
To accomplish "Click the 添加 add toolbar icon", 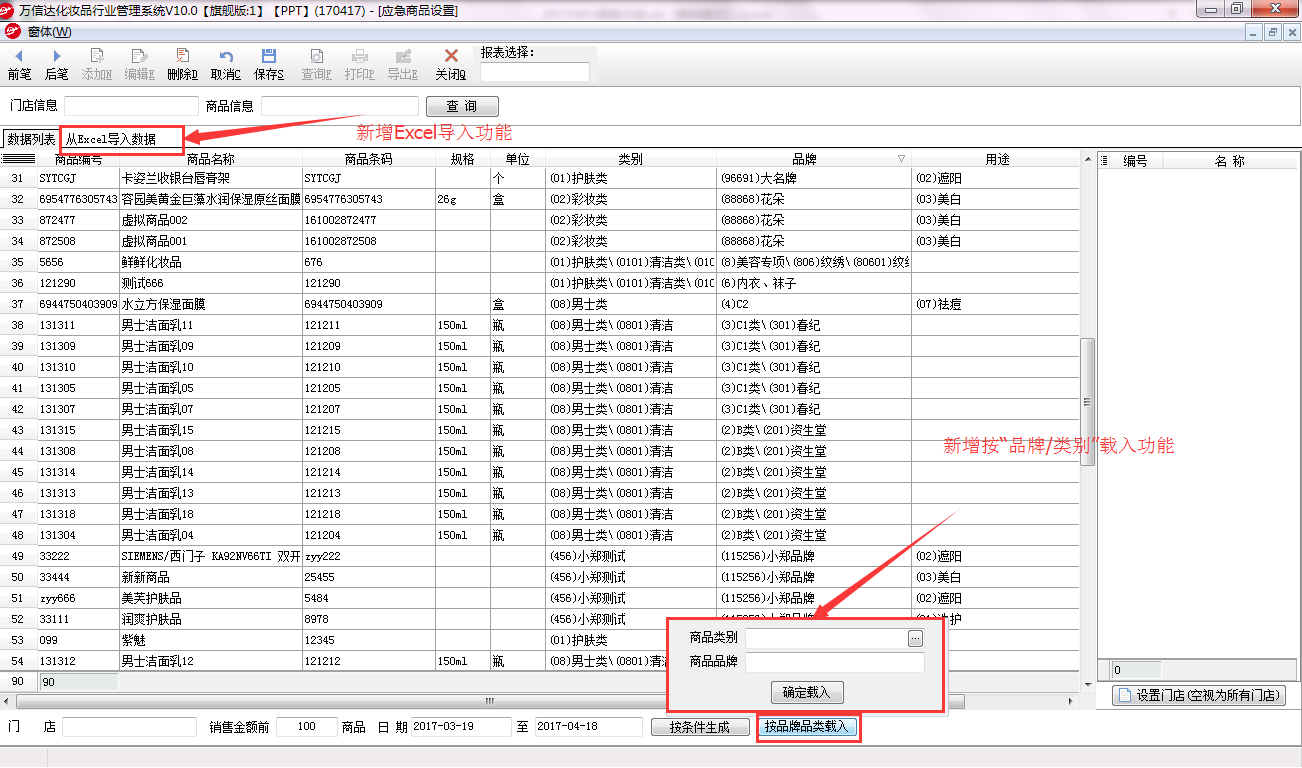I will pos(97,65).
